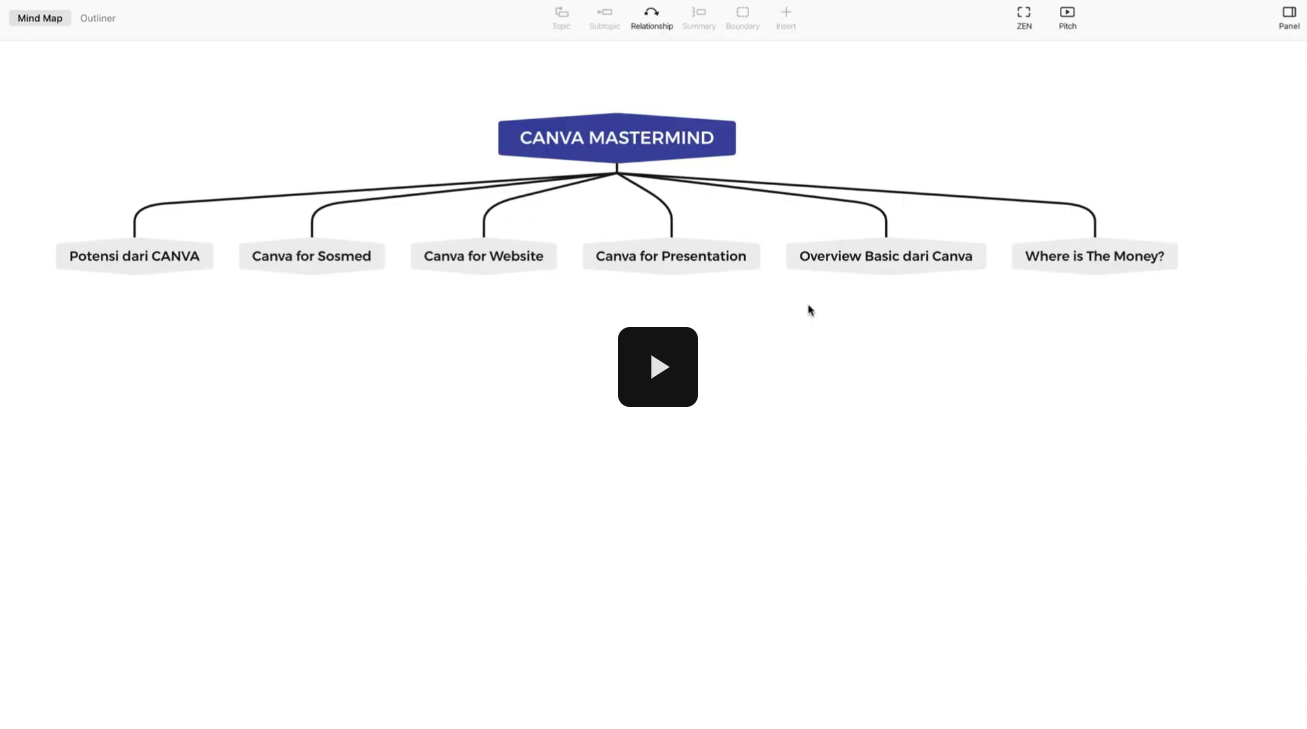Image resolution: width=1307 pixels, height=729 pixels.
Task: Play the video with center play button
Action: [x=658, y=367]
